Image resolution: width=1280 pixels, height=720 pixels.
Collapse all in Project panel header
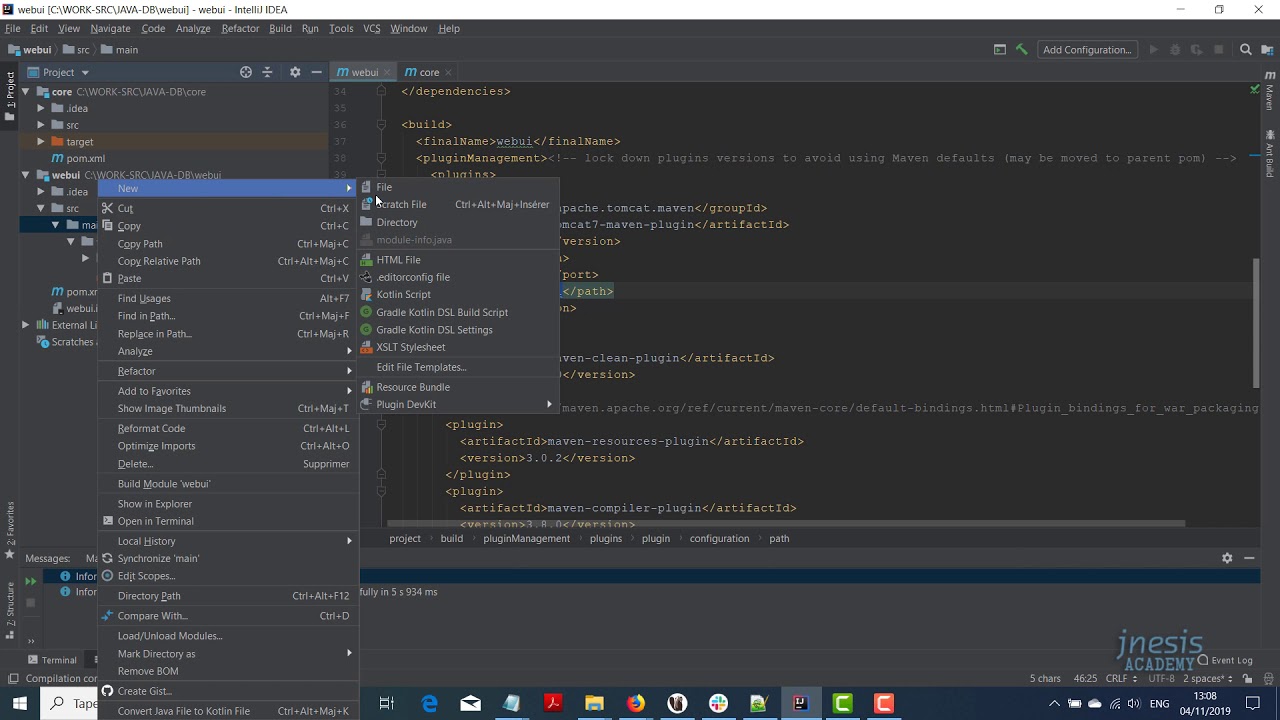267,72
